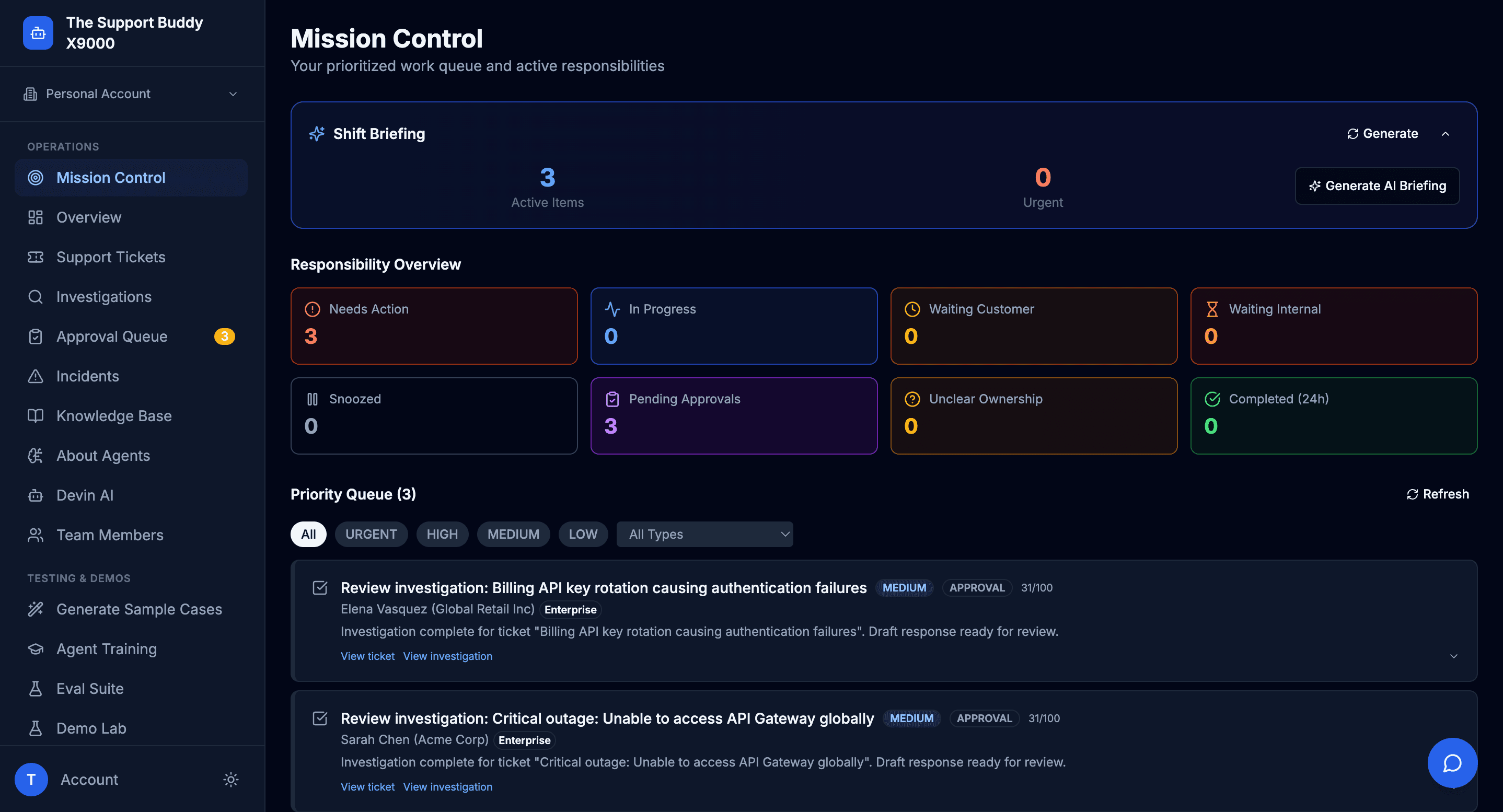Click the Active Items count 3

[547, 177]
